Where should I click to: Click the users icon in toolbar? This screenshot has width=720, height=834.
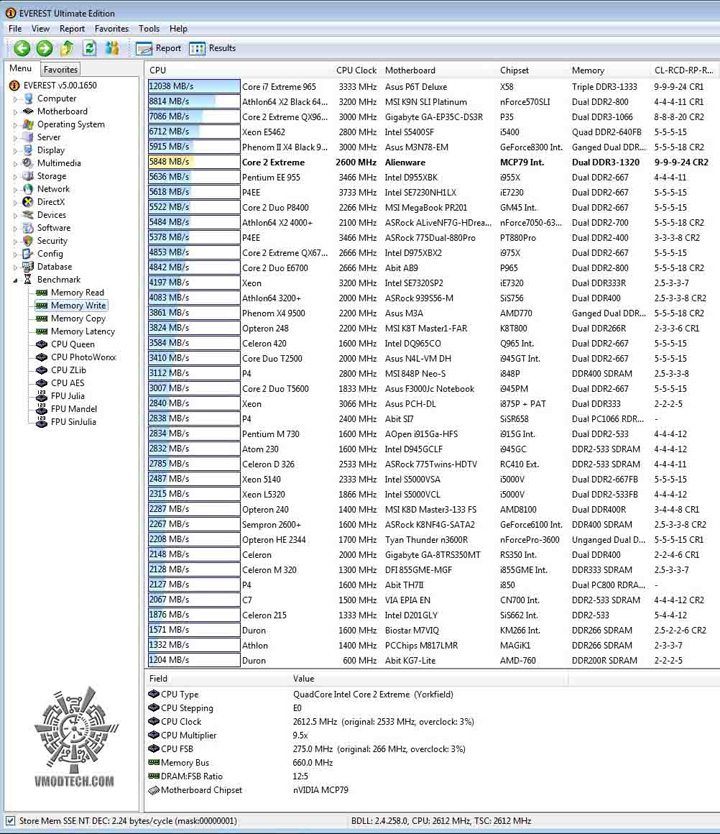click(112, 48)
